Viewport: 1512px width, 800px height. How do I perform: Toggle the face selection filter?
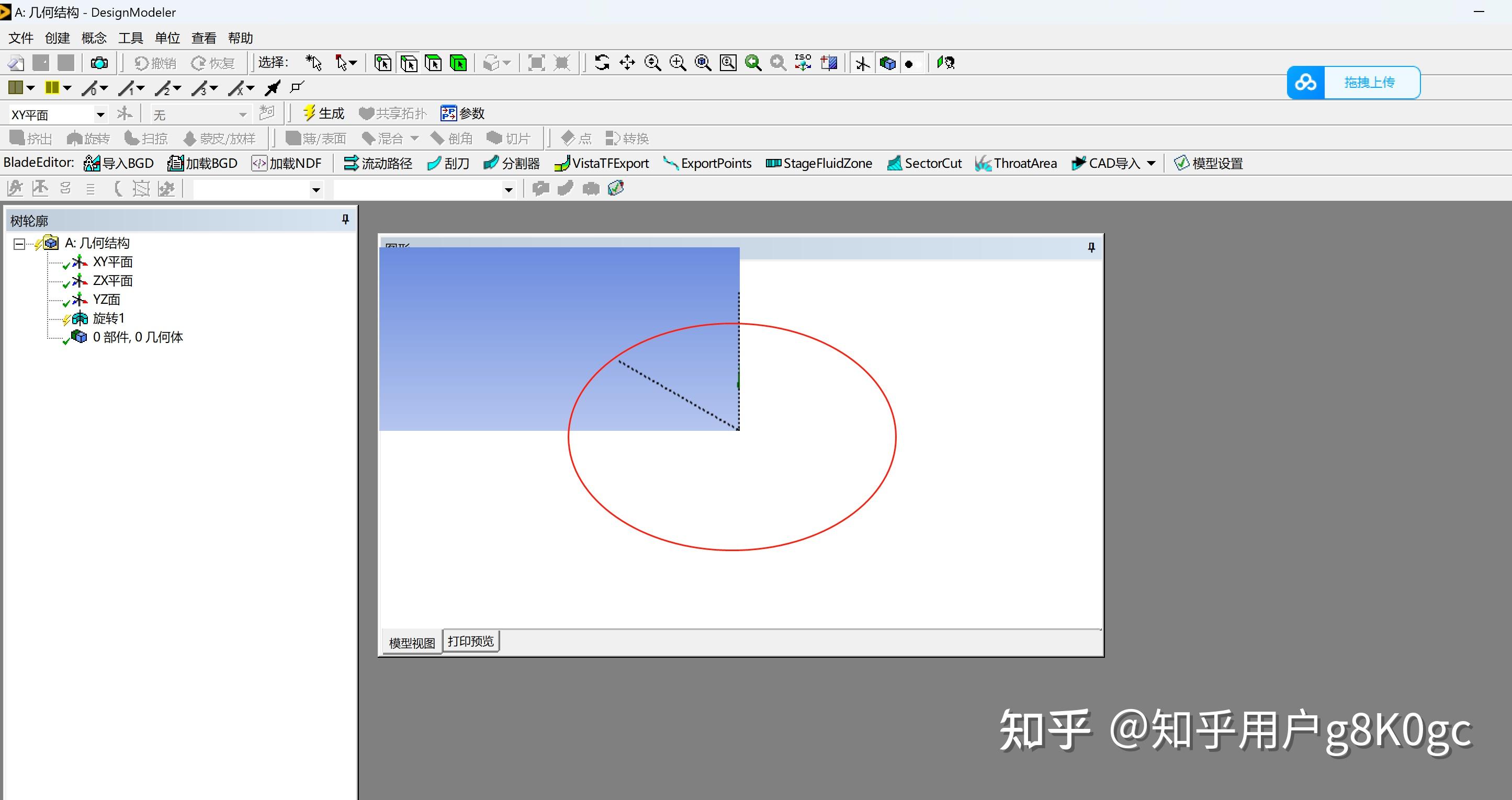pyautogui.click(x=434, y=63)
